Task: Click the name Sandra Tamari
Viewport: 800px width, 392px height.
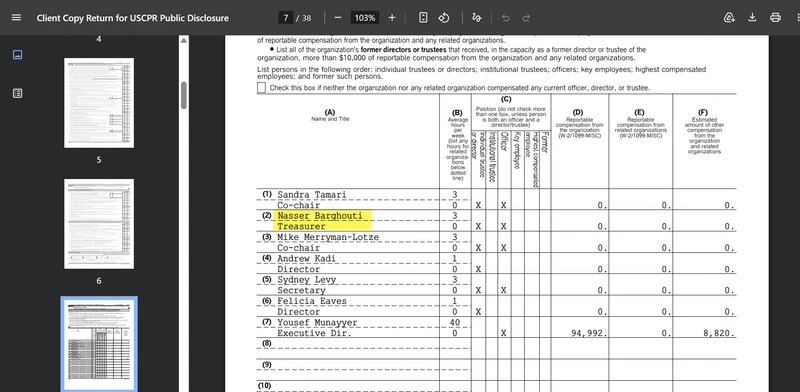Action: tap(312, 194)
